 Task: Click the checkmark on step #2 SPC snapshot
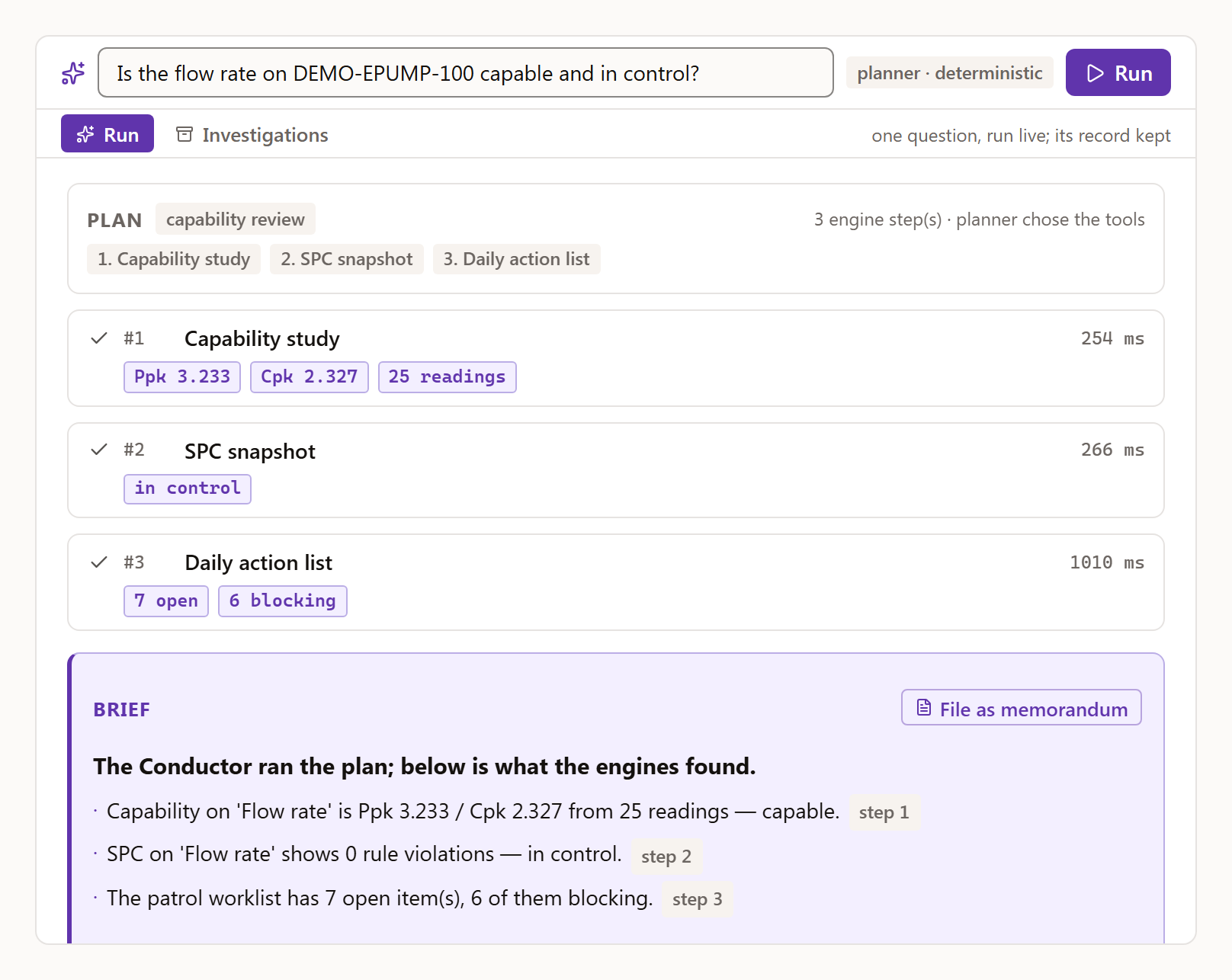[99, 450]
